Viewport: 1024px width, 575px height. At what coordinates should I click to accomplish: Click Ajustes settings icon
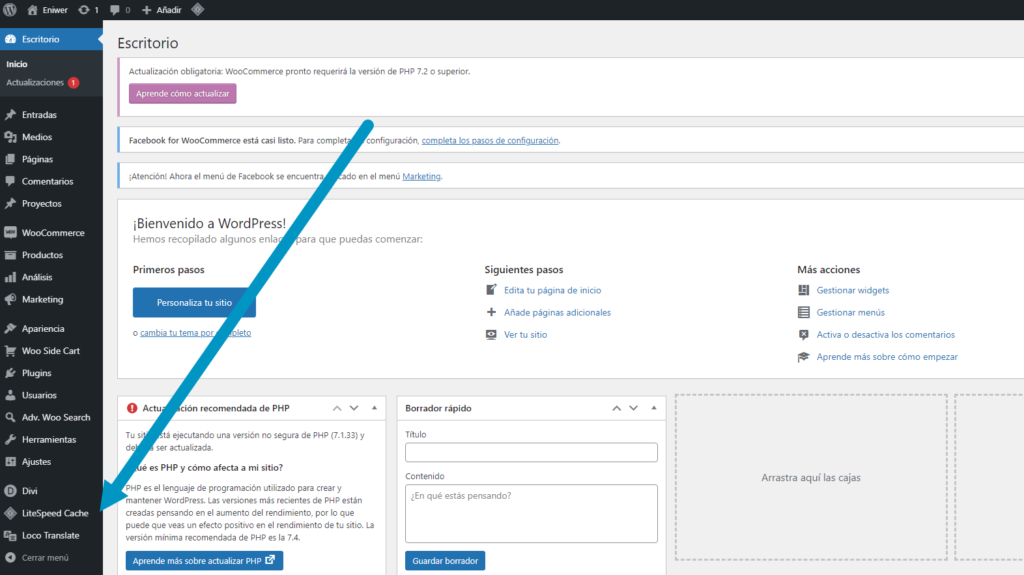(x=10, y=461)
